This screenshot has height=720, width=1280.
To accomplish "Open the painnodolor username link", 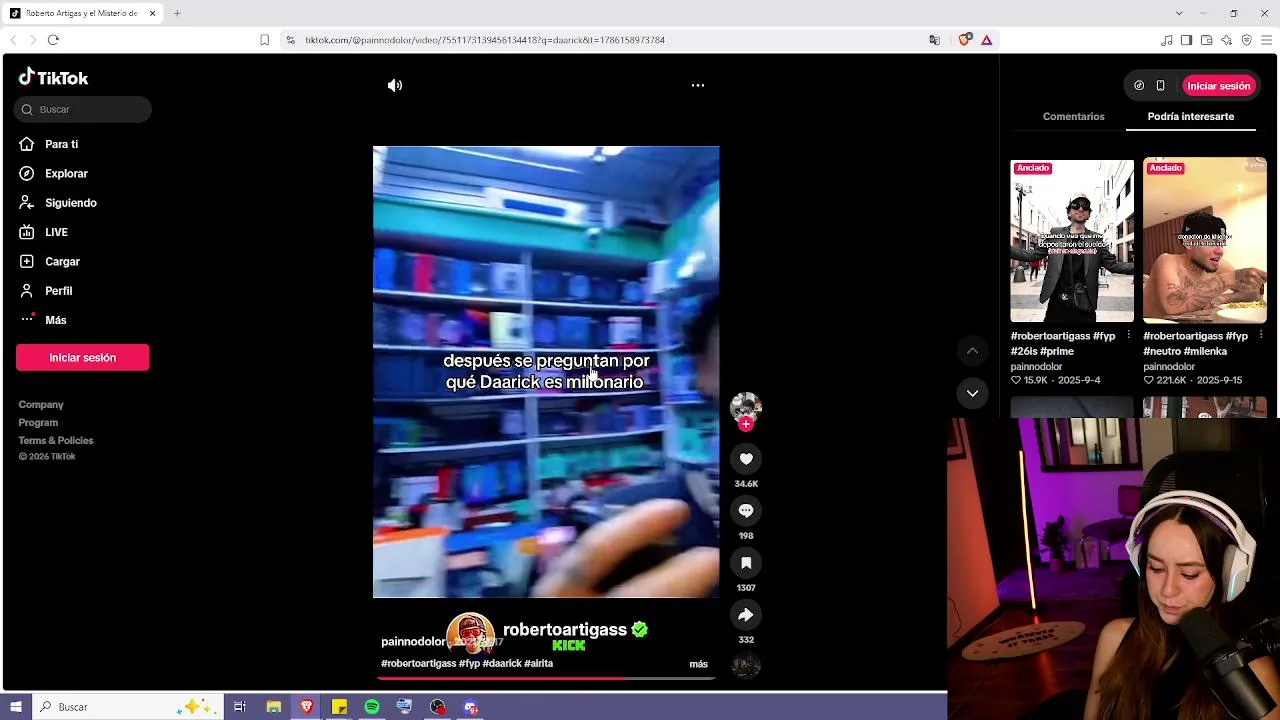I will click(x=413, y=642).
